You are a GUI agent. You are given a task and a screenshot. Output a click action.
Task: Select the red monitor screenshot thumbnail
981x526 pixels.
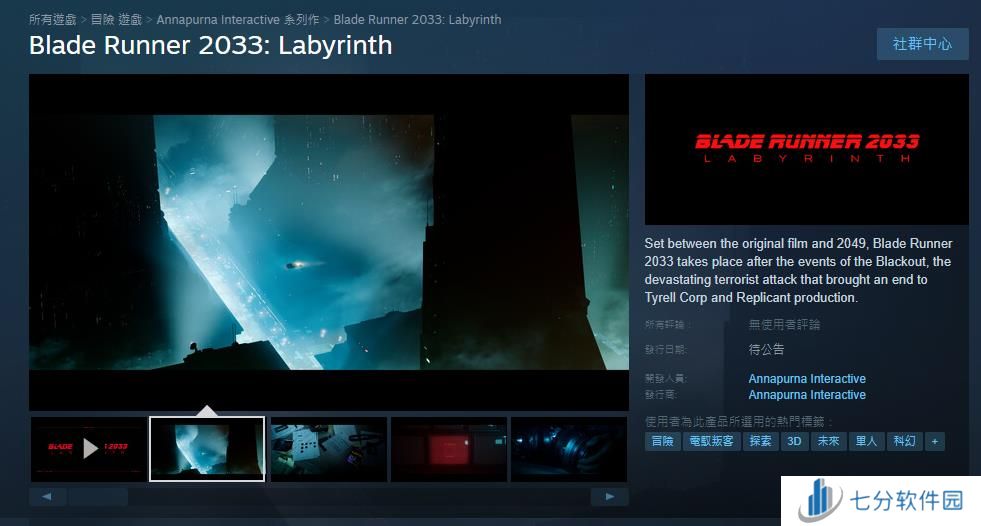pos(448,449)
